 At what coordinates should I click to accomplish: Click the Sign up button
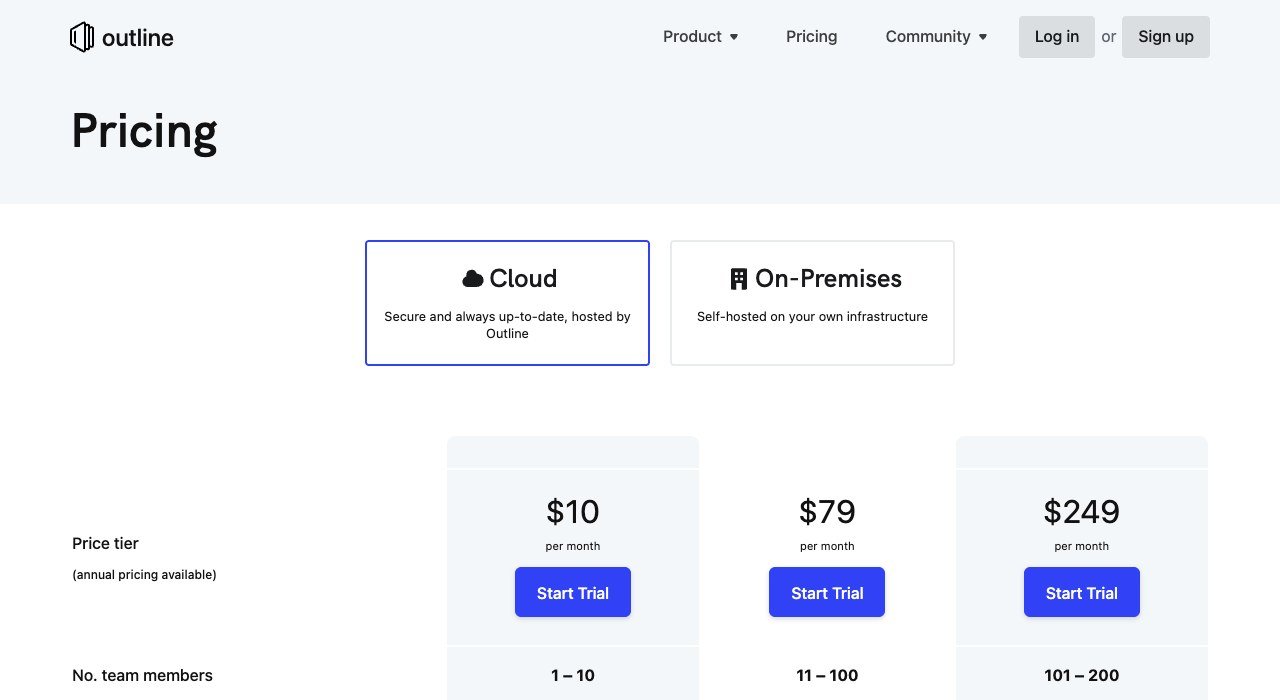pyautogui.click(x=1166, y=37)
